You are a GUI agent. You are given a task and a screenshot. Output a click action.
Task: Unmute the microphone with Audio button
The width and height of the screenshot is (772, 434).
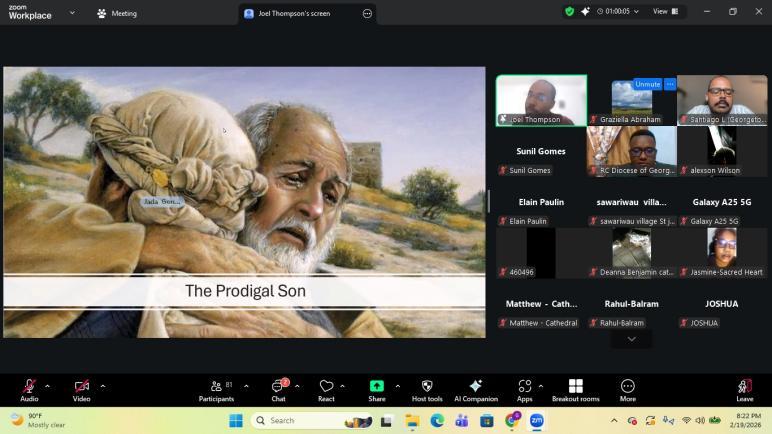pyautogui.click(x=29, y=390)
